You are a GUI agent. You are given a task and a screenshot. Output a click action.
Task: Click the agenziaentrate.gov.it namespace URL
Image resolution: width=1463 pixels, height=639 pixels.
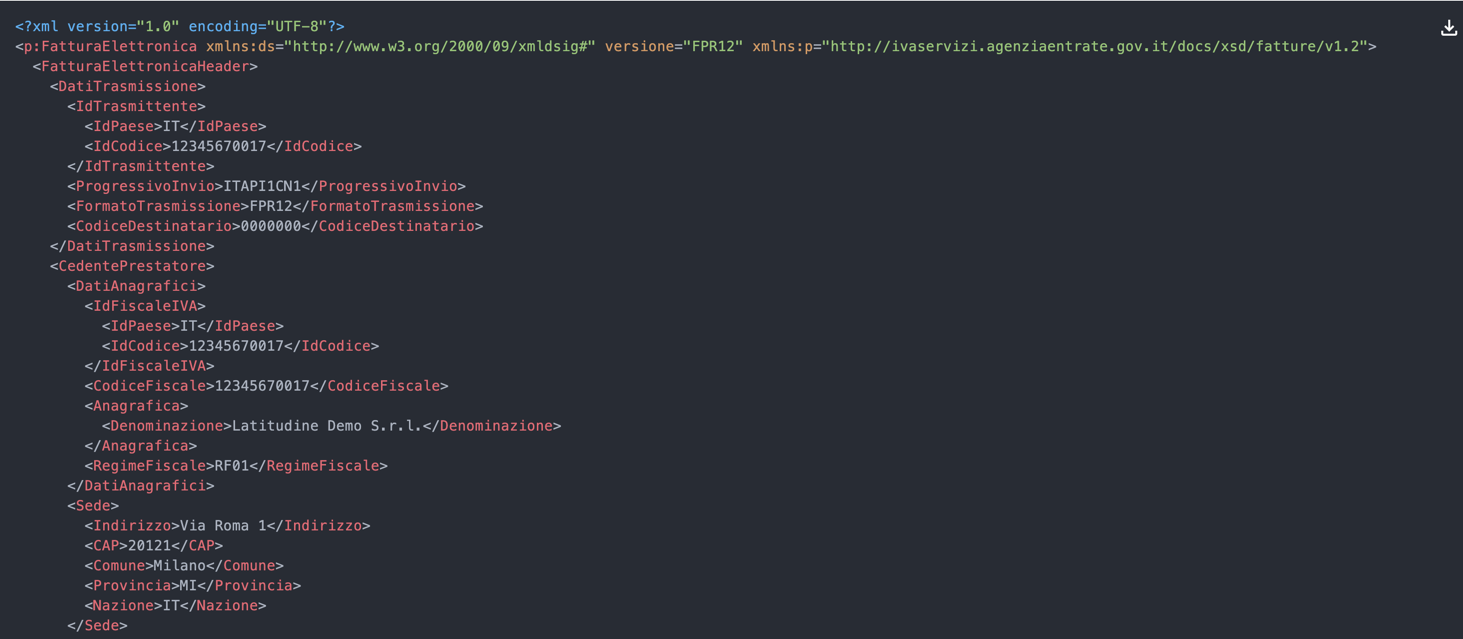pyautogui.click(x=1095, y=46)
